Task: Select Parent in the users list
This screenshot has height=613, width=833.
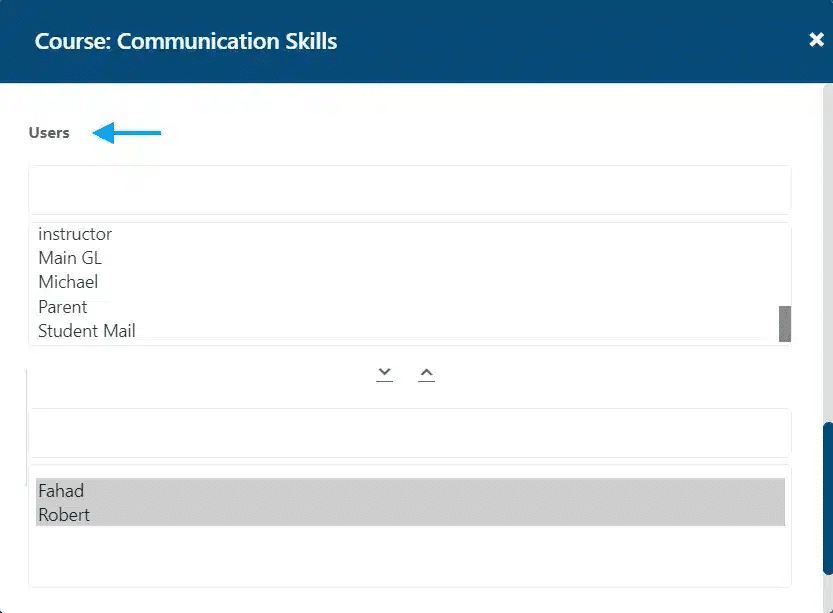Action: tap(63, 306)
